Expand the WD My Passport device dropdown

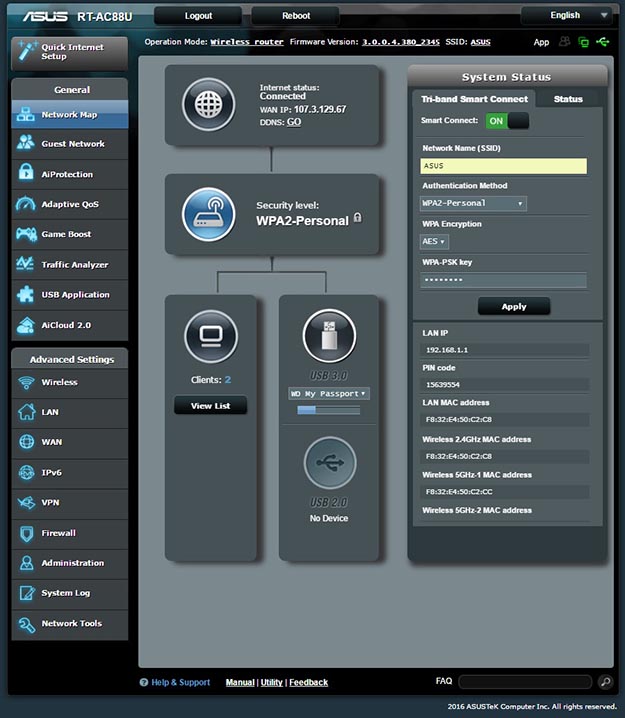(329, 394)
